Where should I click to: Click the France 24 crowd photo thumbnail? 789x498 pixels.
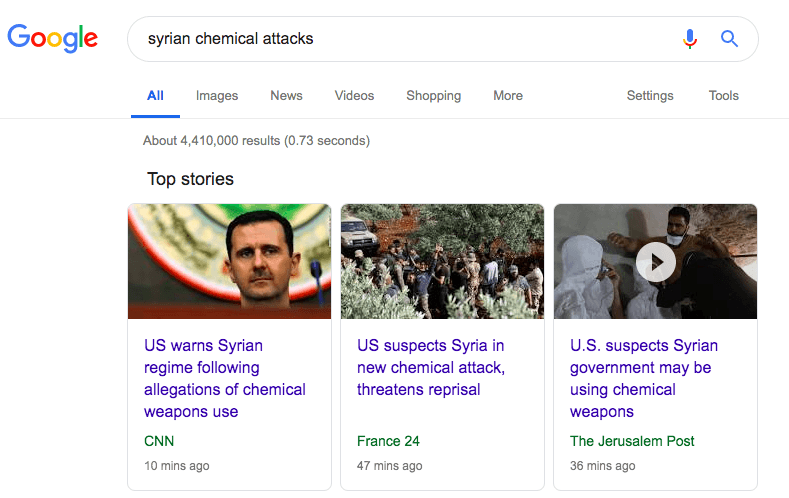pyautogui.click(x=442, y=261)
